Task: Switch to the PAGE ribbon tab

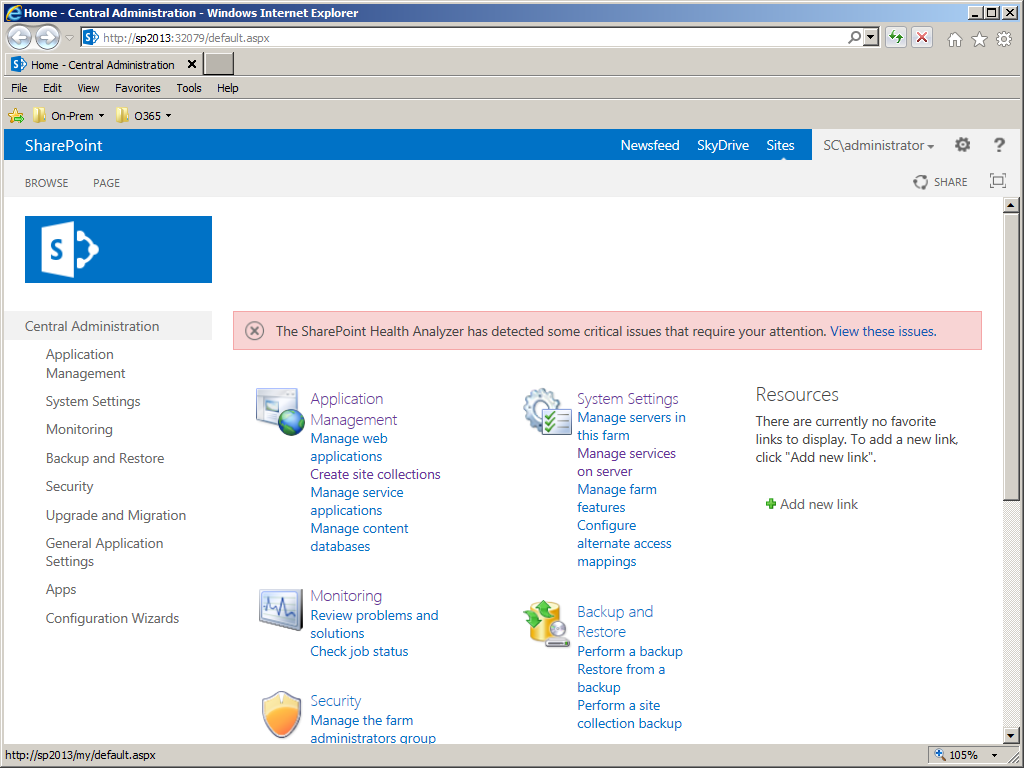Action: tap(106, 183)
